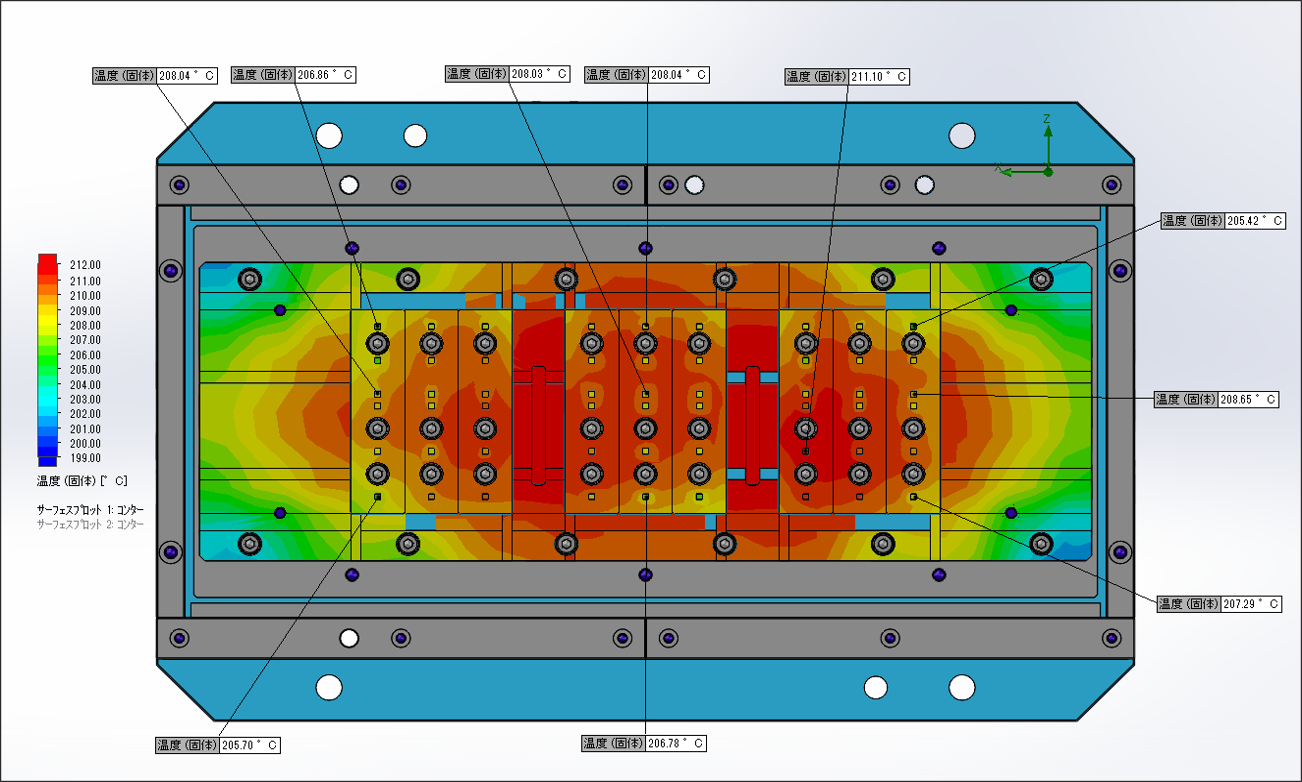Select サーフェスプロット 1: コンター label

pyautogui.click(x=90, y=510)
